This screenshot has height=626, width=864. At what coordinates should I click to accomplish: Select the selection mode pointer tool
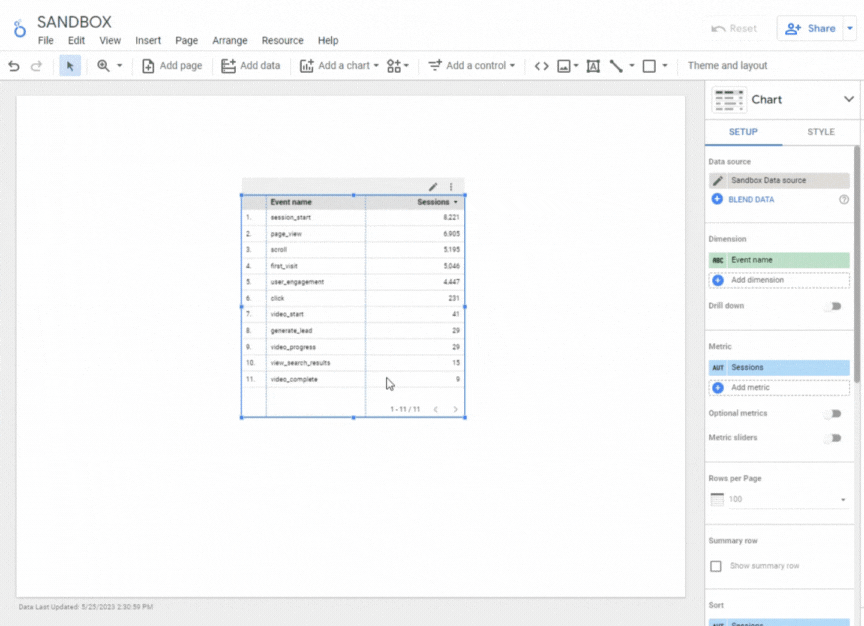point(70,66)
